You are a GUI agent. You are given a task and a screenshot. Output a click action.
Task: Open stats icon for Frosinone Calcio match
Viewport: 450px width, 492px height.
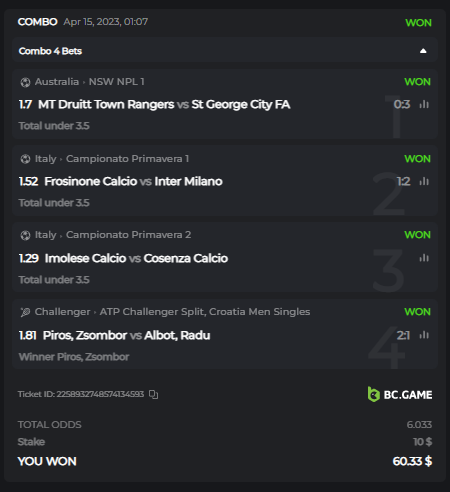click(x=424, y=181)
